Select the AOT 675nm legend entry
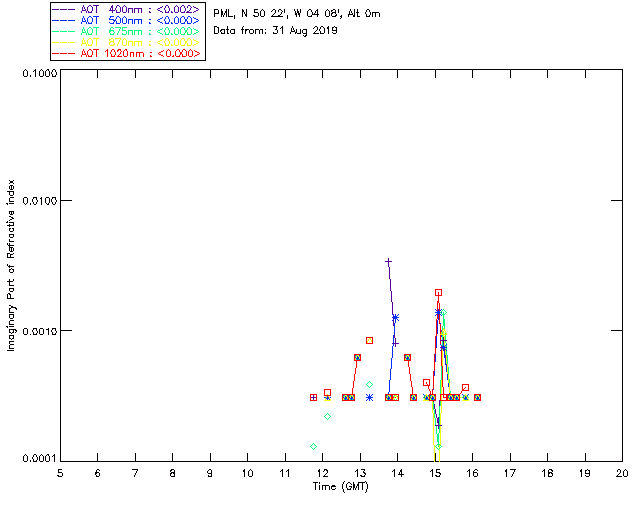This screenshot has width=640, height=512. coord(127,31)
